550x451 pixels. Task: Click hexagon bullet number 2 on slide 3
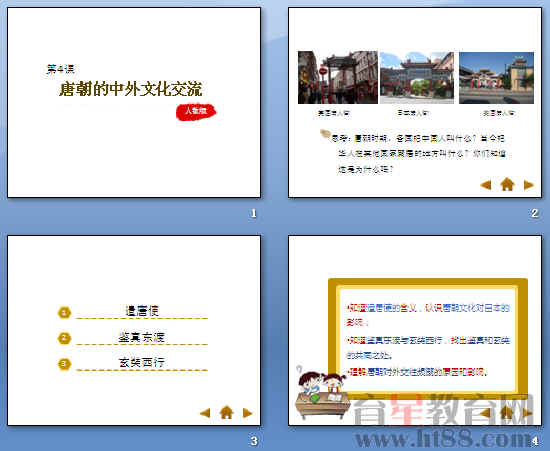[64, 338]
